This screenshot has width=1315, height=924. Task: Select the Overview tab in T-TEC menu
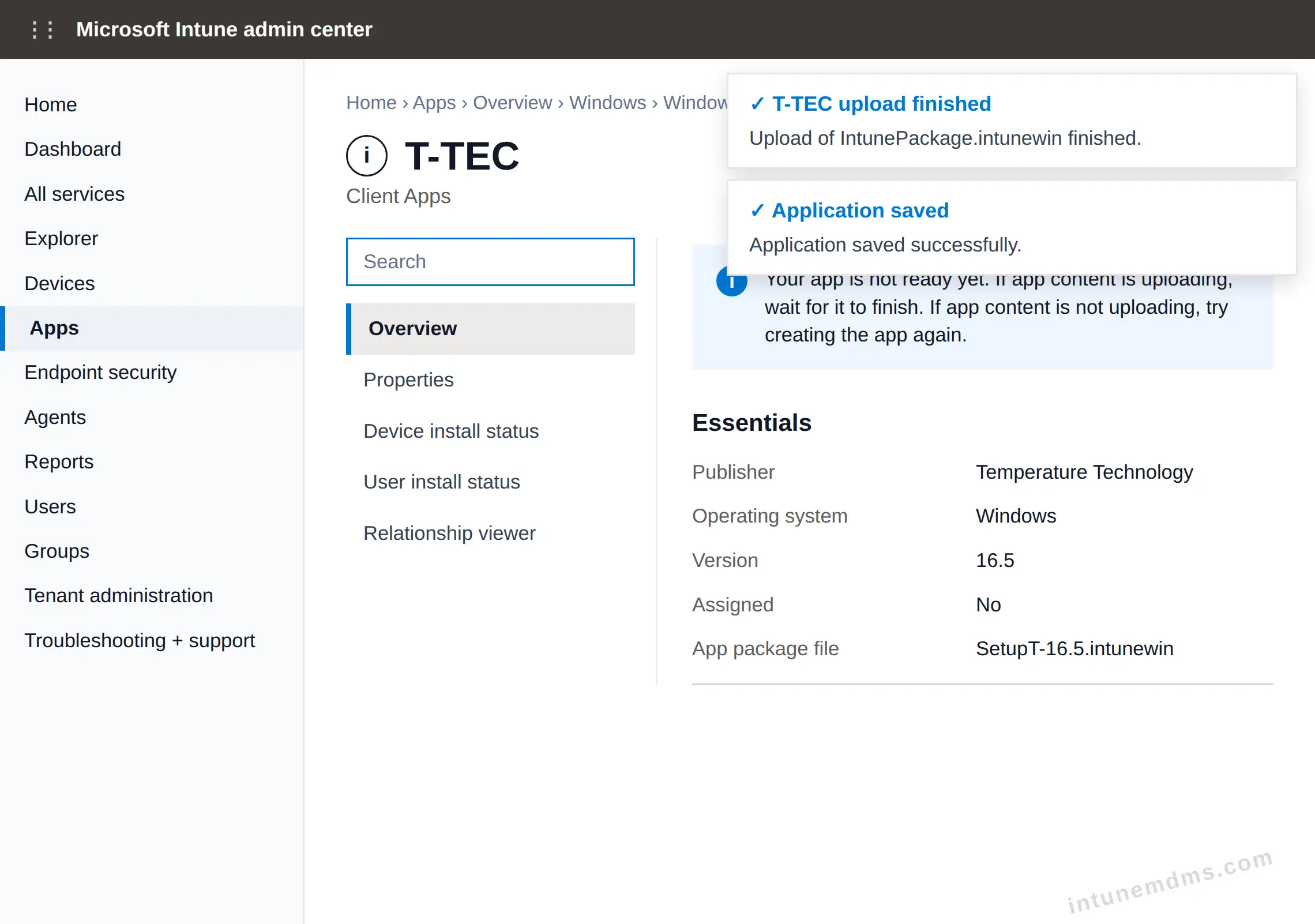[490, 329]
